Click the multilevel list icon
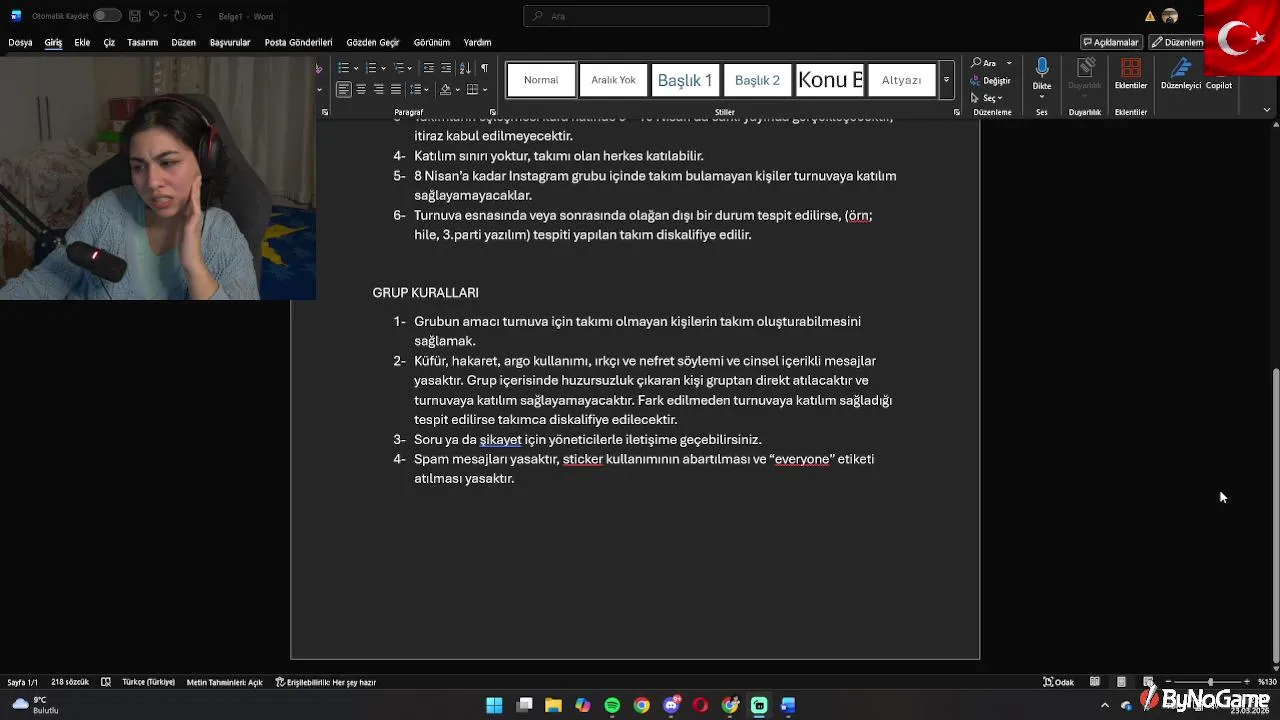Image resolution: width=1280 pixels, height=720 pixels. 399,68
